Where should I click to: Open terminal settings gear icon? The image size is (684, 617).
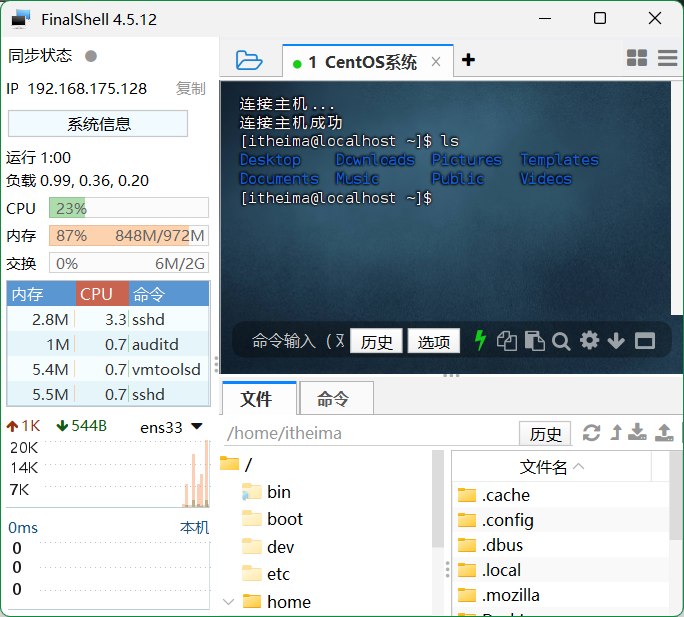589,340
